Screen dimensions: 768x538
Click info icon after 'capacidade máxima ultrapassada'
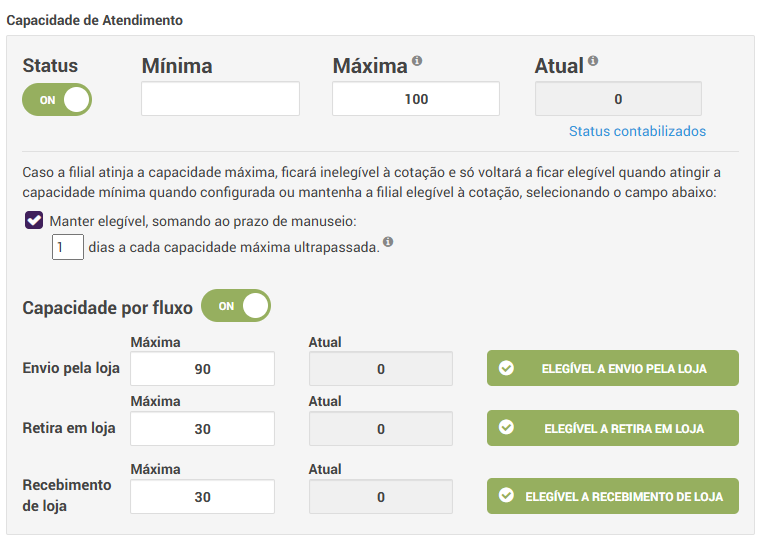click(x=387, y=242)
